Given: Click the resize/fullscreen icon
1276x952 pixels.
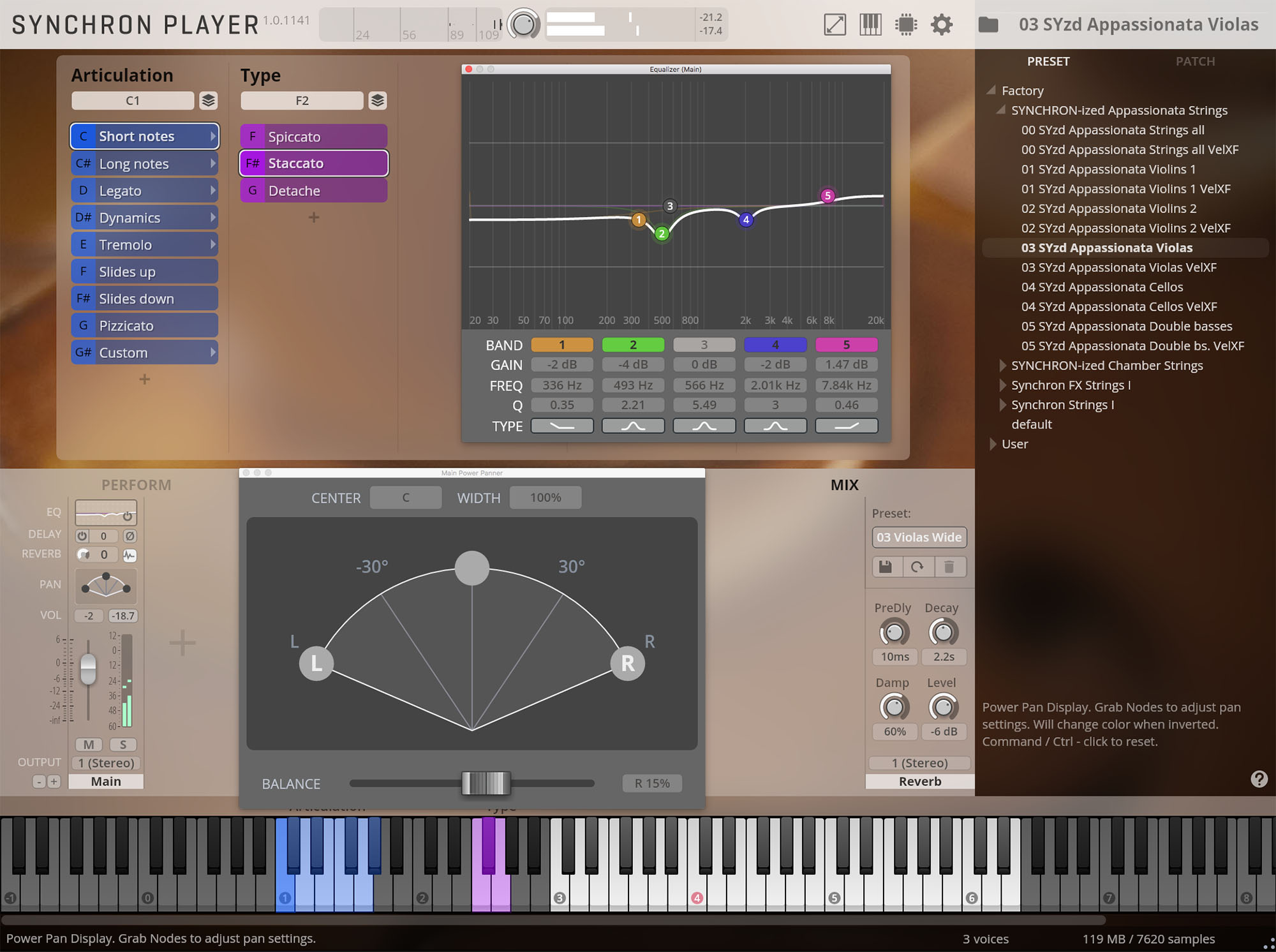Looking at the screenshot, I should (835, 24).
